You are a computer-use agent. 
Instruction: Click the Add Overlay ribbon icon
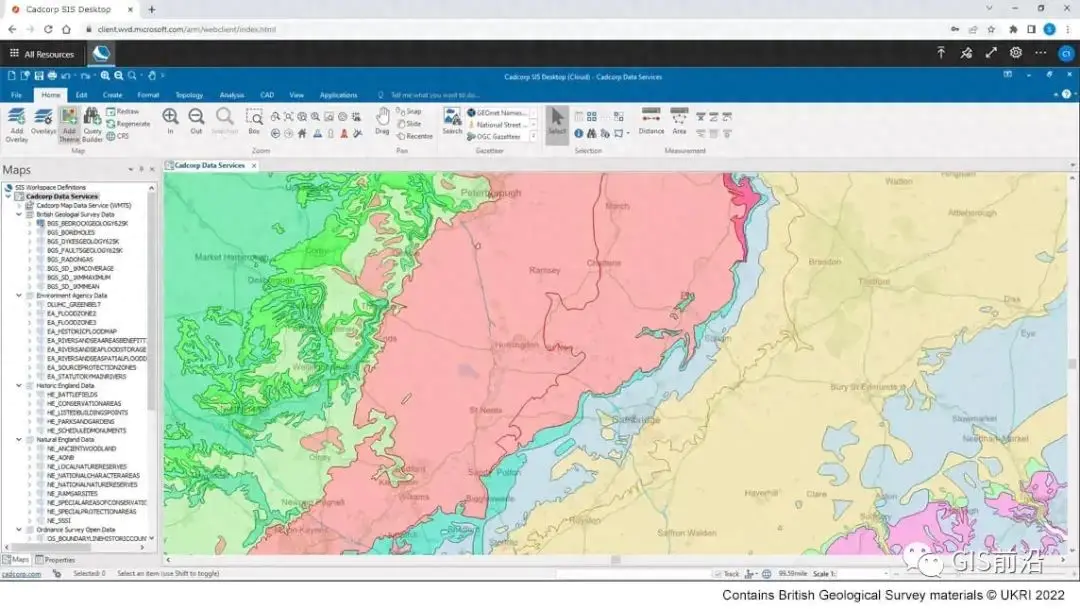click(x=16, y=120)
